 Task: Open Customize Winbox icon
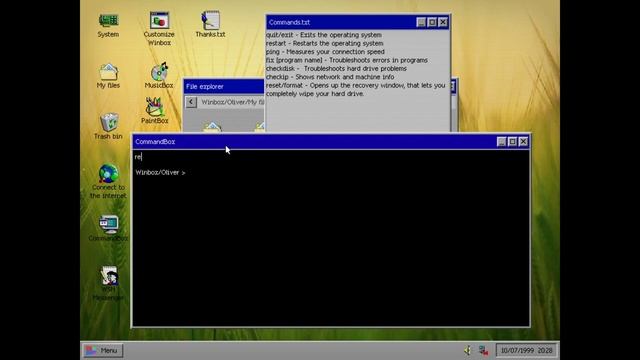(x=159, y=29)
